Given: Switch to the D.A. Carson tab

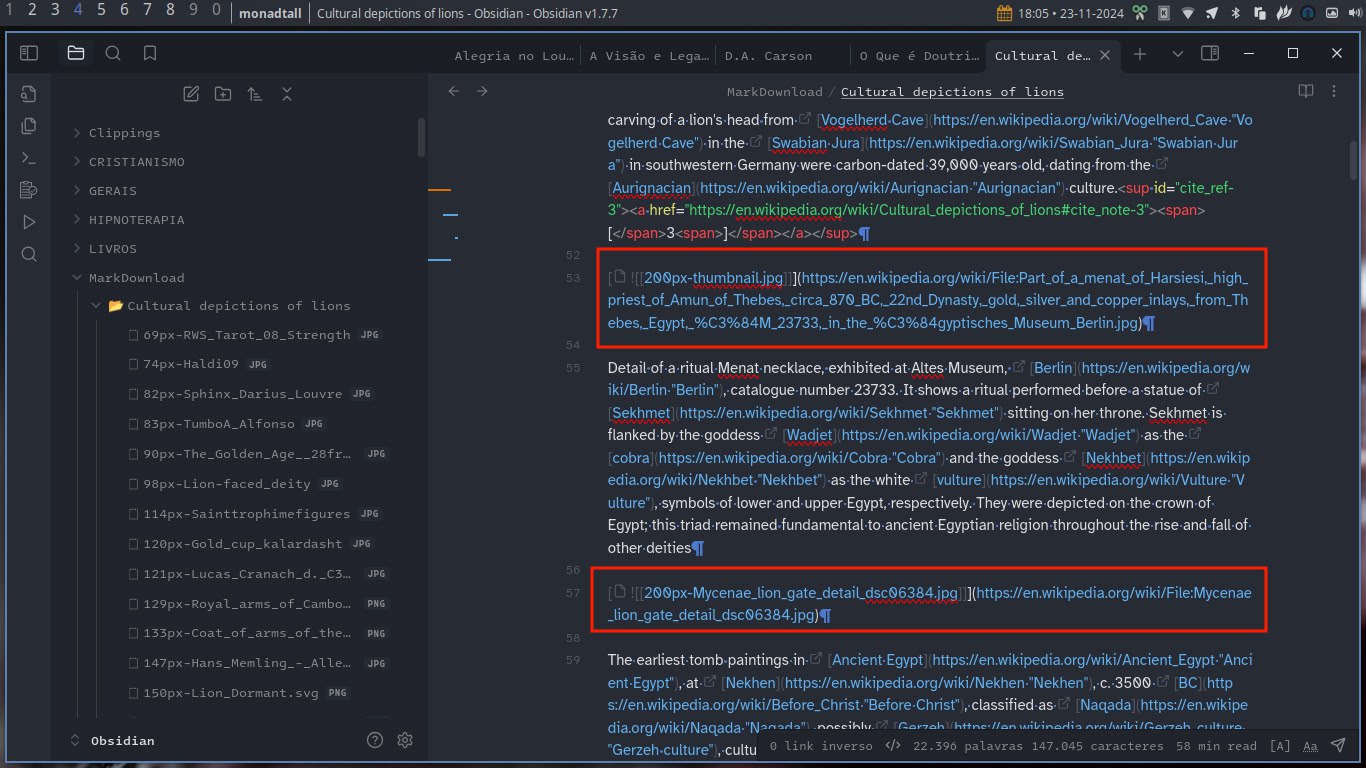Looking at the screenshot, I should point(768,56).
